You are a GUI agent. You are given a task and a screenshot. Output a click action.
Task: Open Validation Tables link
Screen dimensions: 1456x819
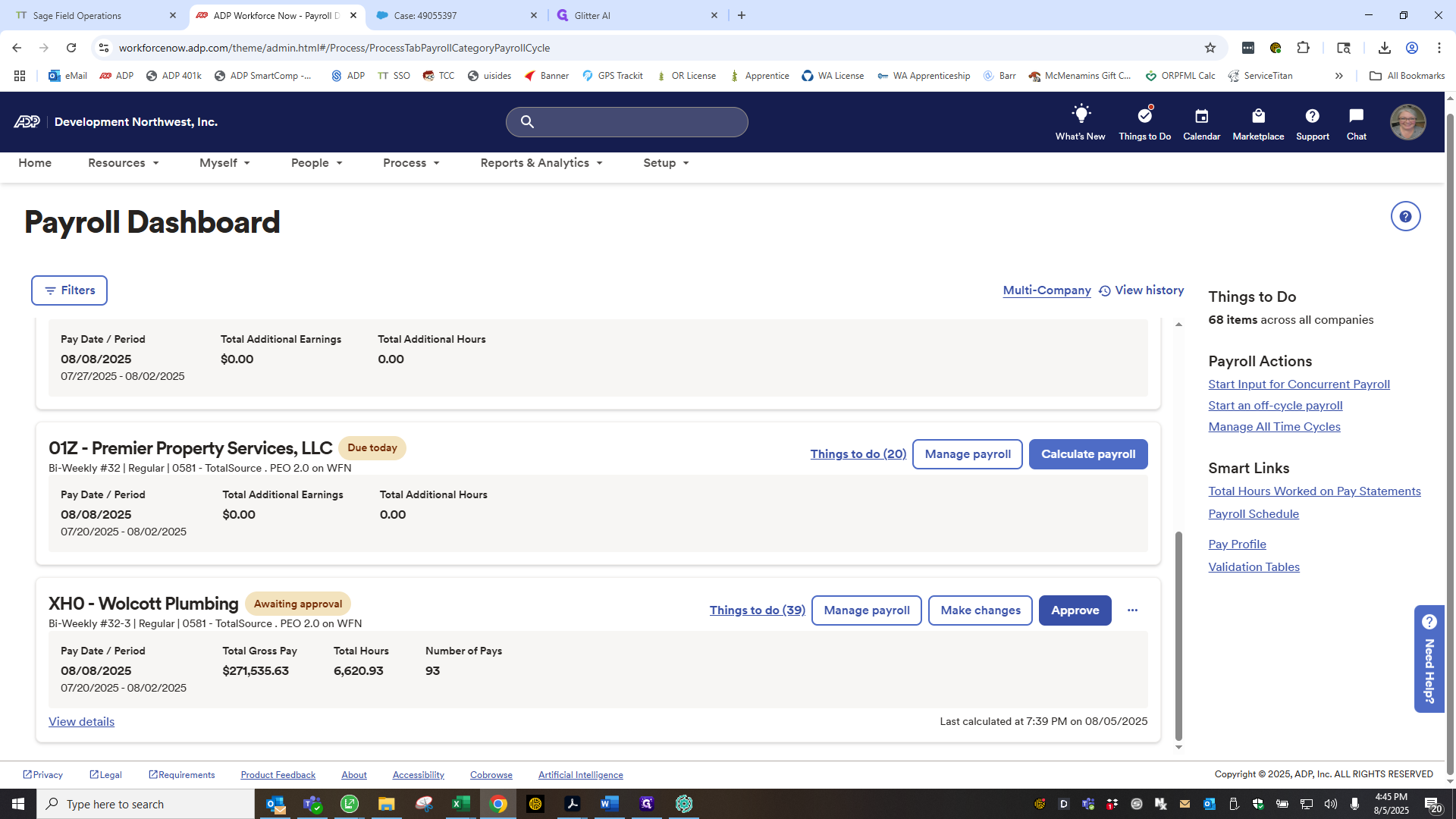pos(1254,567)
